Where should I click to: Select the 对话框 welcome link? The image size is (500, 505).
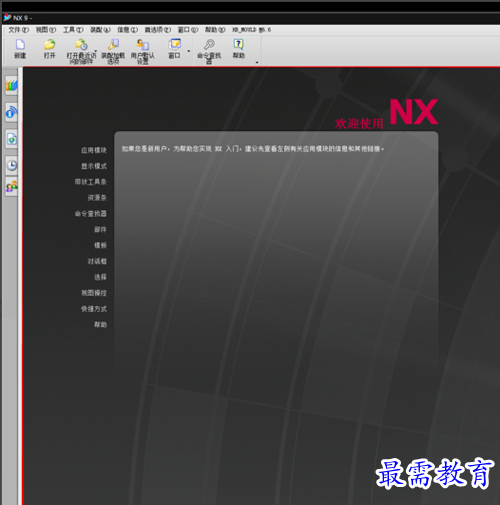pos(97,261)
